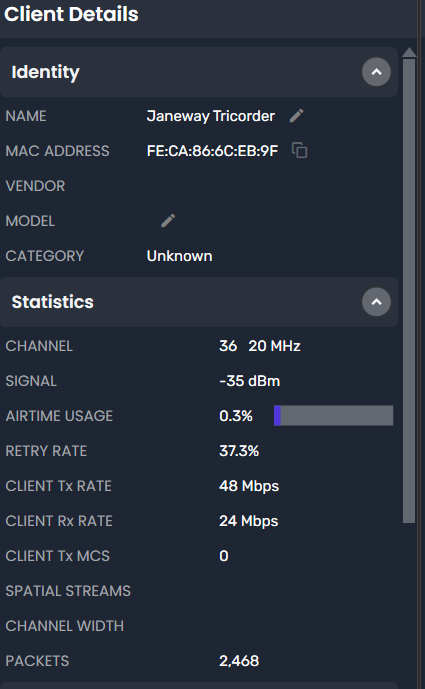Copy the MAC address to clipboard
425x689 pixels.
[x=299, y=150]
